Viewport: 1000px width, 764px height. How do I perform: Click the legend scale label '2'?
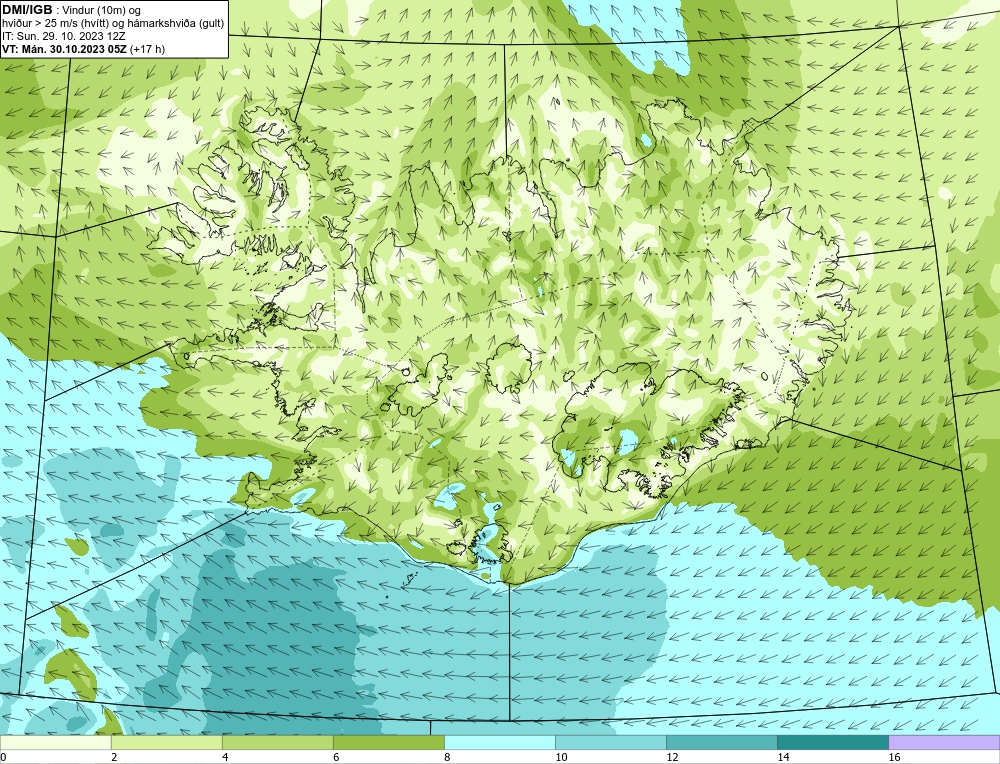114,757
